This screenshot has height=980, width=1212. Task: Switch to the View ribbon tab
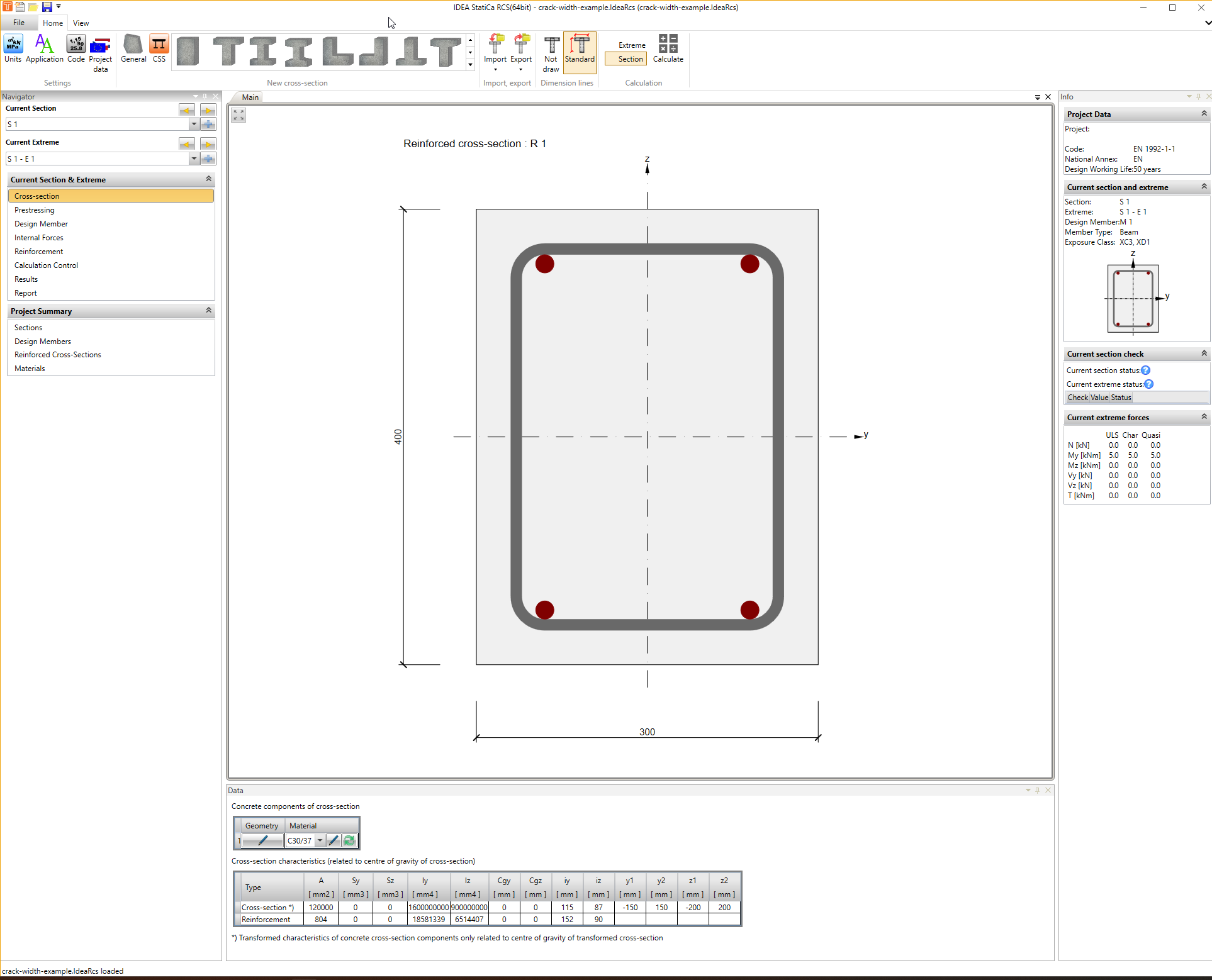pos(81,23)
